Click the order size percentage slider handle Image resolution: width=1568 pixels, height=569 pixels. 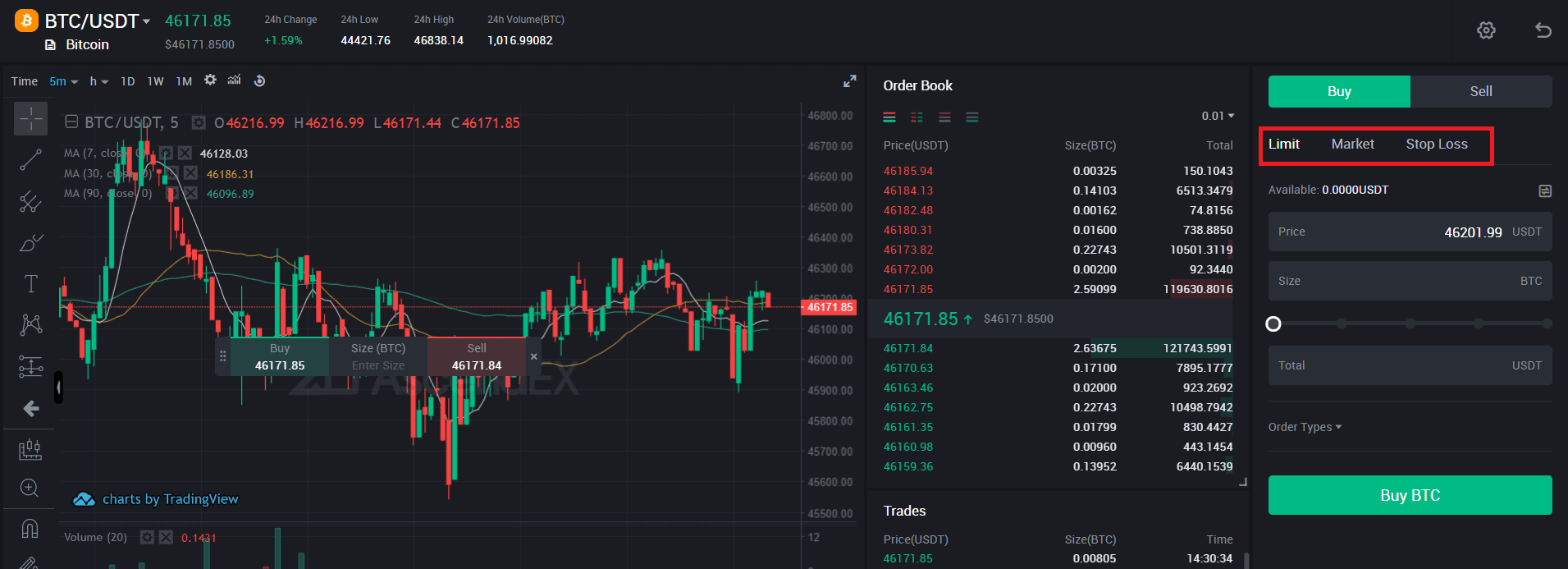coord(1273,324)
